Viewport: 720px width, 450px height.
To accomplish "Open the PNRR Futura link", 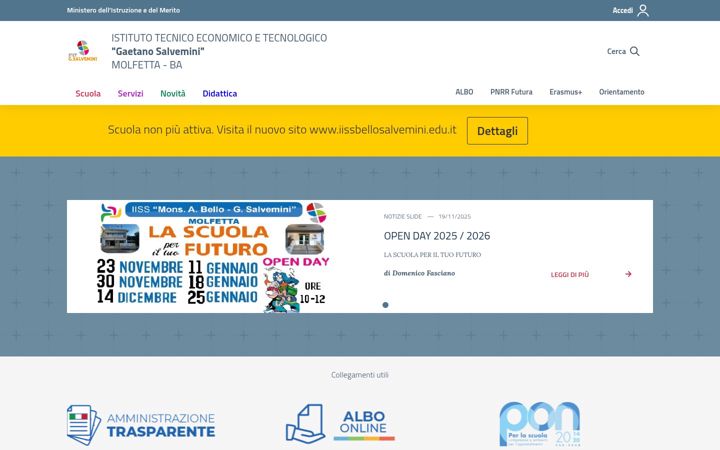I will pyautogui.click(x=511, y=92).
